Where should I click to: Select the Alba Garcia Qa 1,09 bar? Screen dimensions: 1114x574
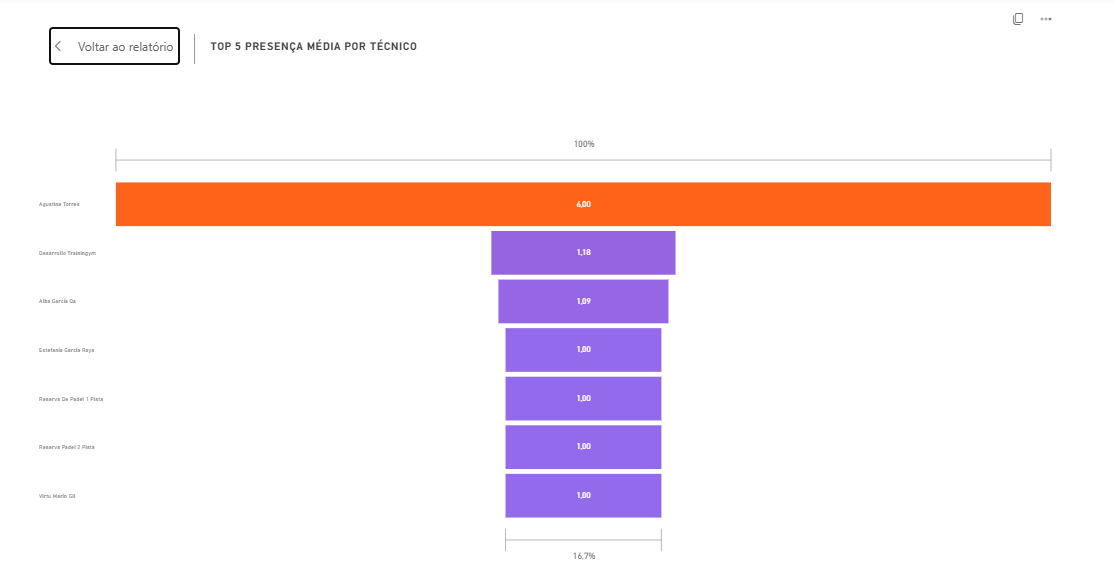coord(583,301)
